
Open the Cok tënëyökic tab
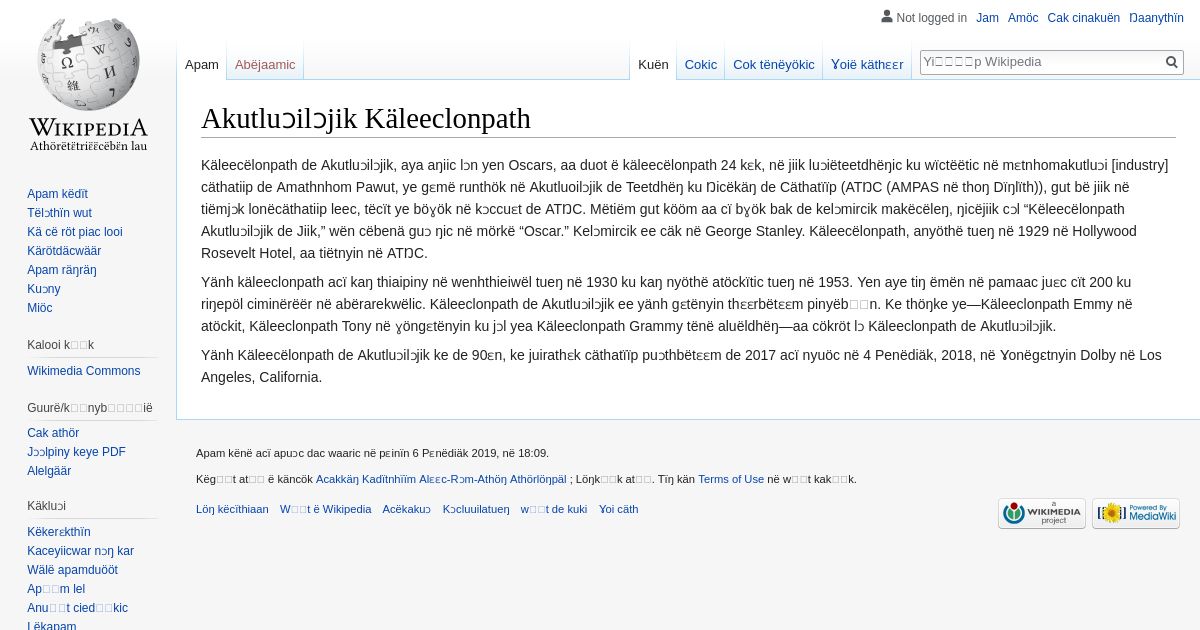click(x=774, y=64)
